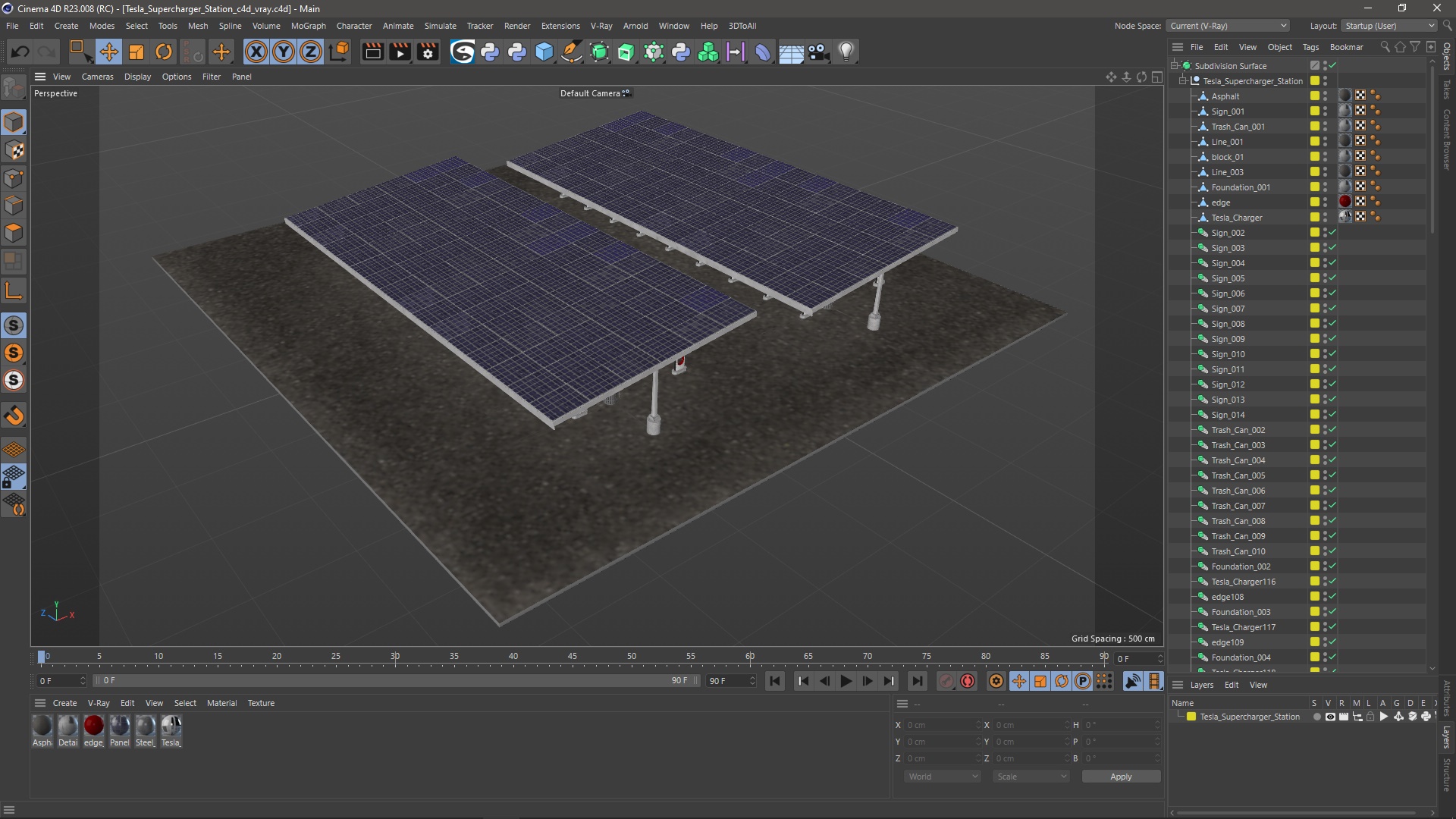Toggle Subdivision Surface enable checkmark
The image size is (1456, 819).
(1333, 66)
